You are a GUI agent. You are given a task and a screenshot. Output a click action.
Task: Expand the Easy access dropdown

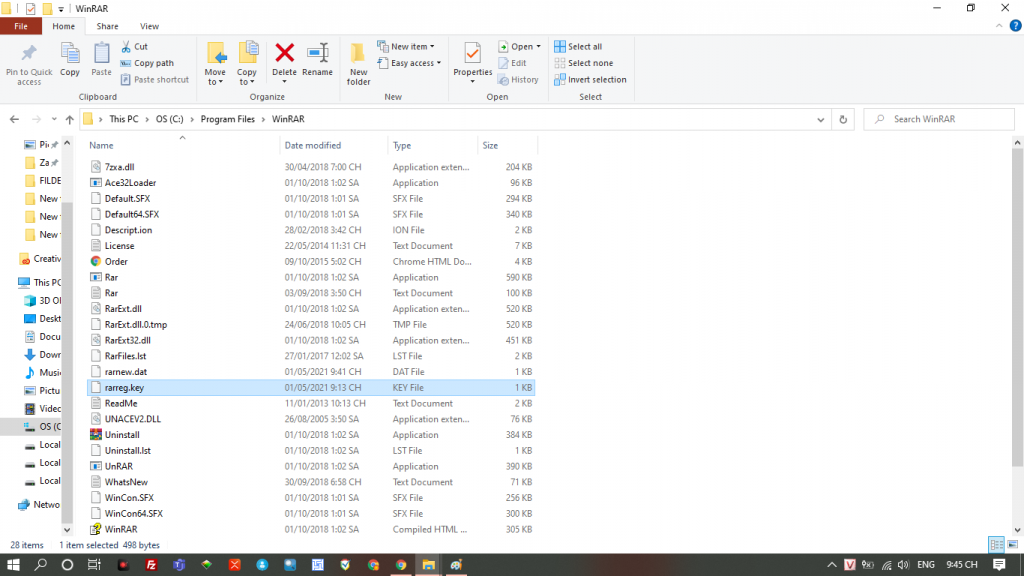409,63
